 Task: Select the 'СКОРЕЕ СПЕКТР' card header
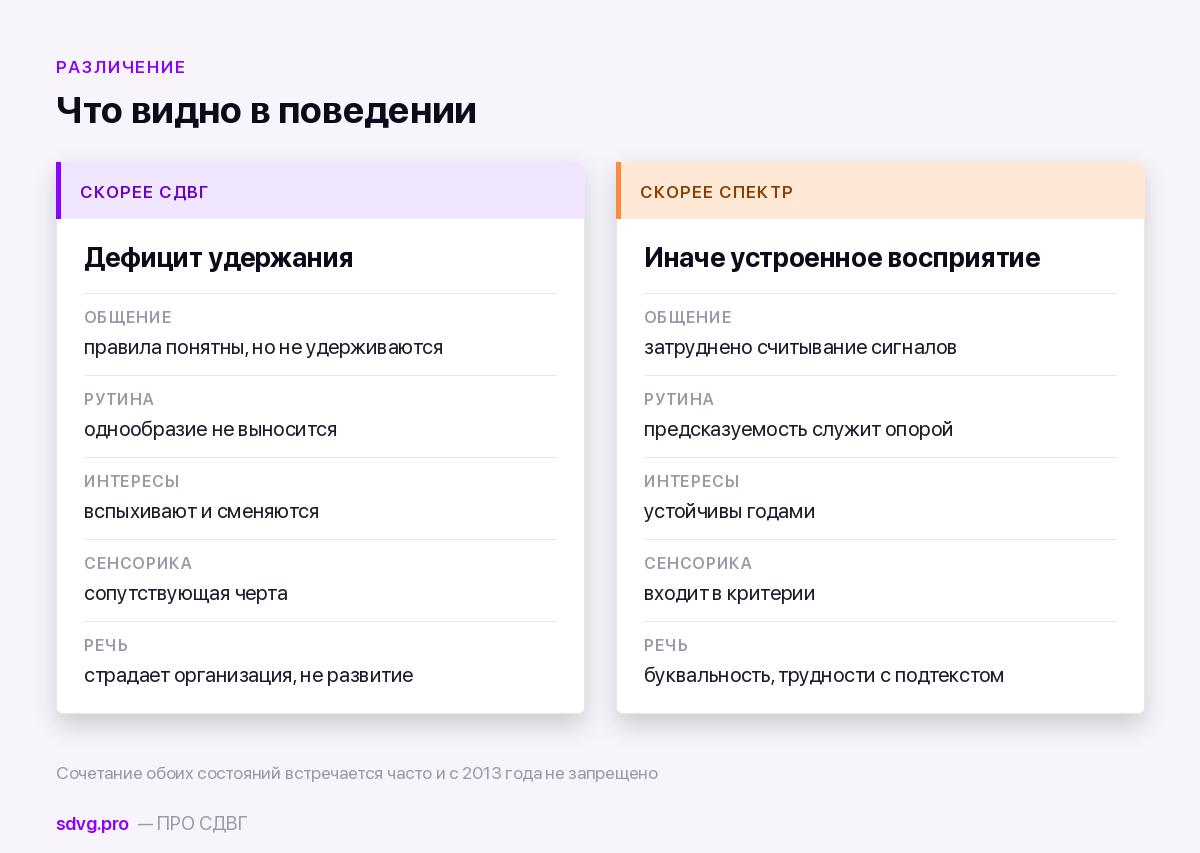pos(880,191)
